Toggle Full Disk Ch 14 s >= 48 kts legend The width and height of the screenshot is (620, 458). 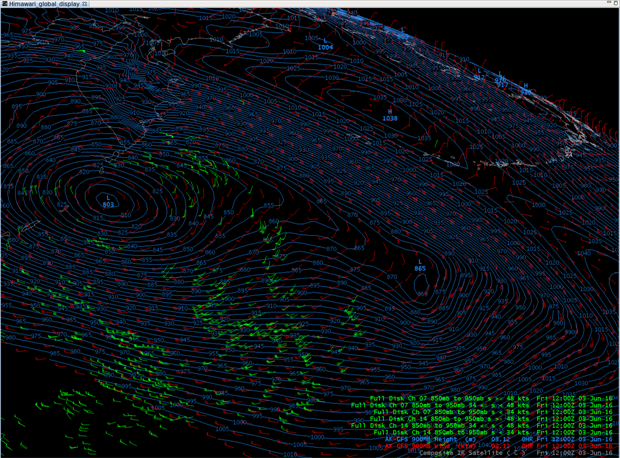(x=491, y=418)
